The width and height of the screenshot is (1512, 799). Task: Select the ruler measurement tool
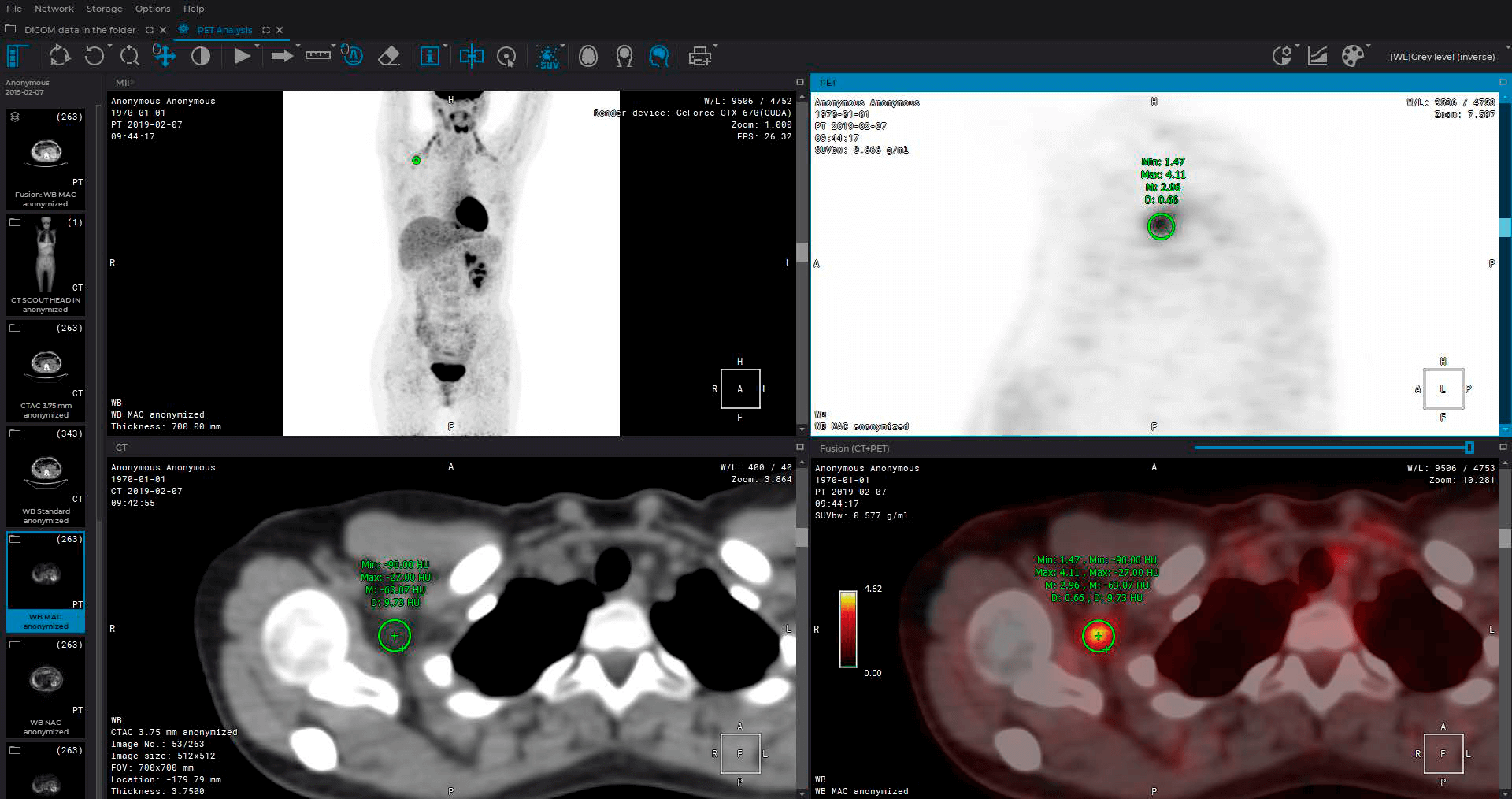pos(317,56)
